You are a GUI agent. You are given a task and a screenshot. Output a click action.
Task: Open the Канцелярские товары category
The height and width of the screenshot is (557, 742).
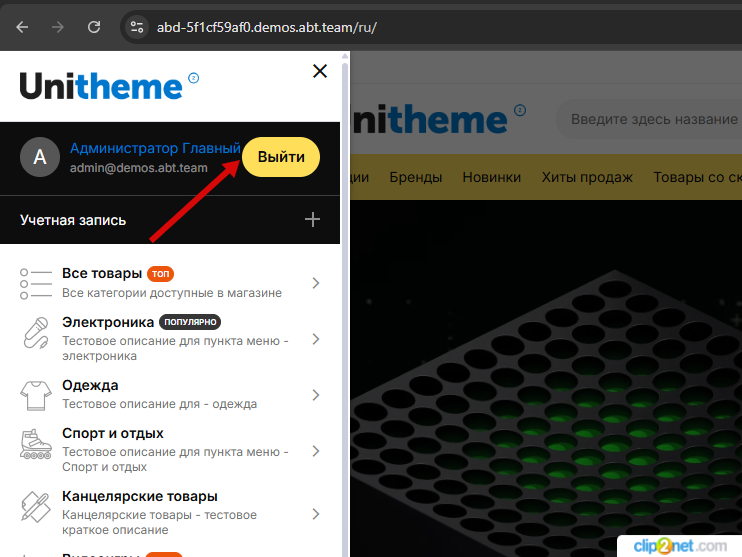point(140,496)
